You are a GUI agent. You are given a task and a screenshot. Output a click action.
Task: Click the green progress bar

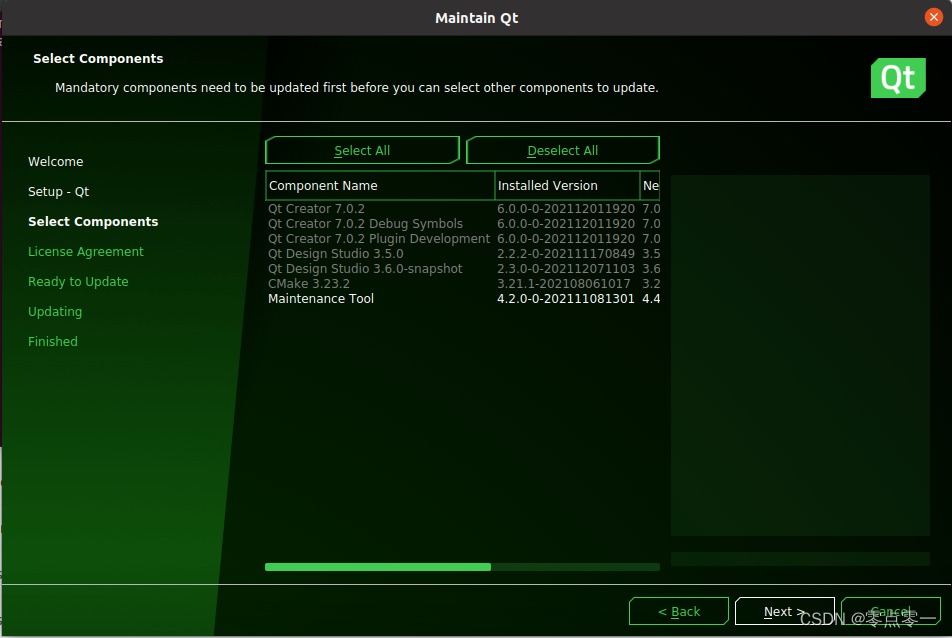coord(462,567)
